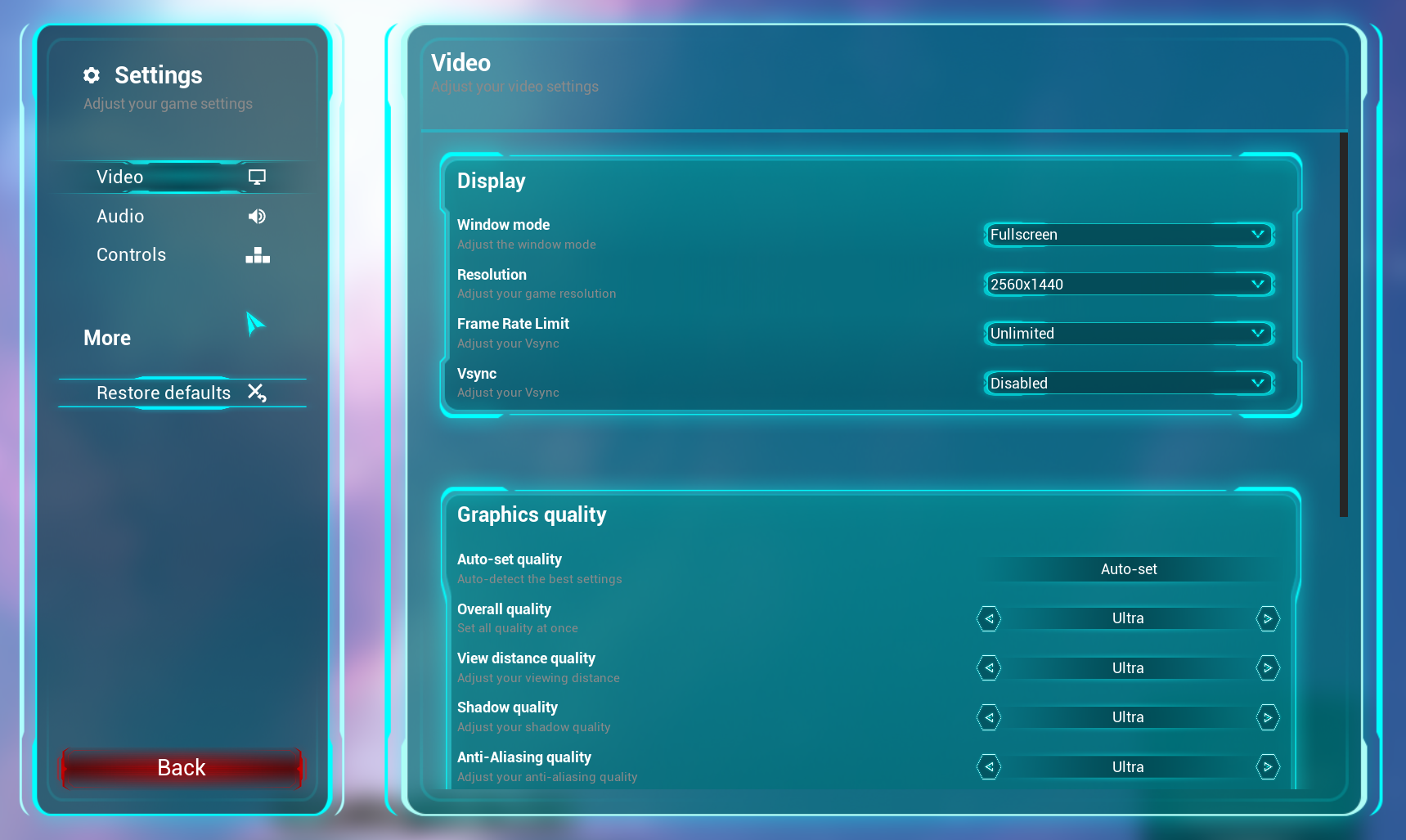This screenshot has width=1406, height=840.
Task: Click the Auto-set quality button
Action: point(1129,569)
